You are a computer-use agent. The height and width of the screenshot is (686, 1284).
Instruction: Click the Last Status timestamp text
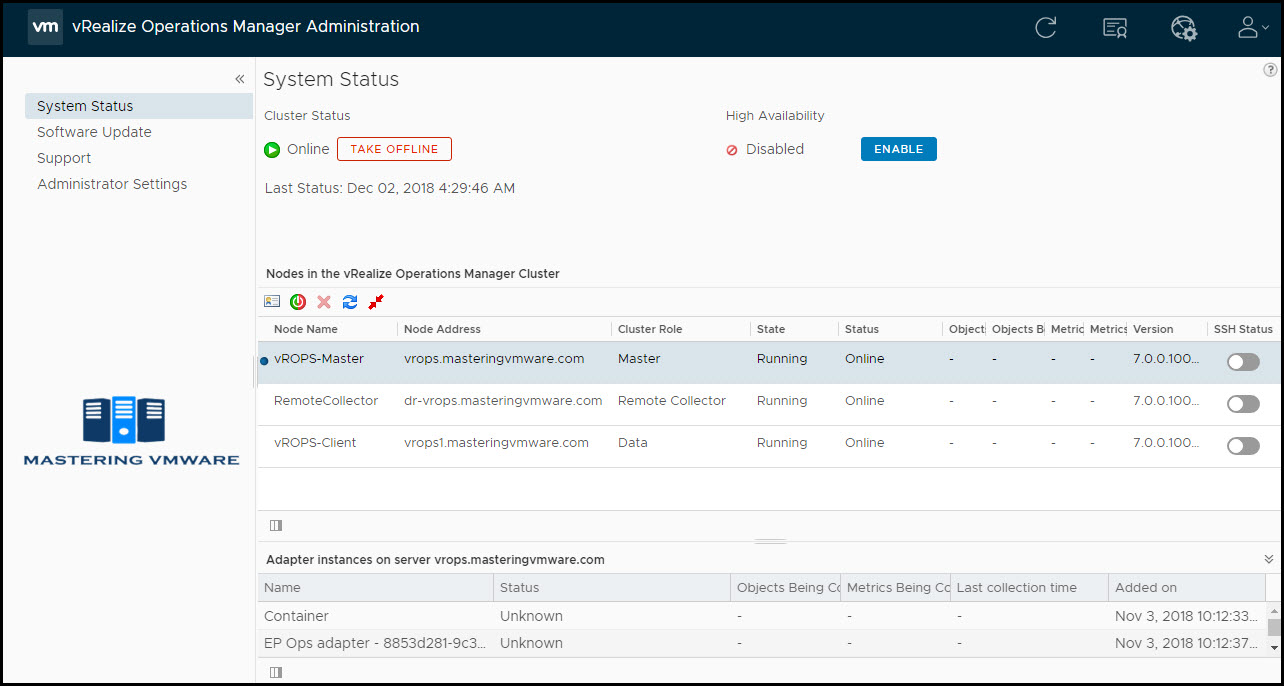[390, 188]
